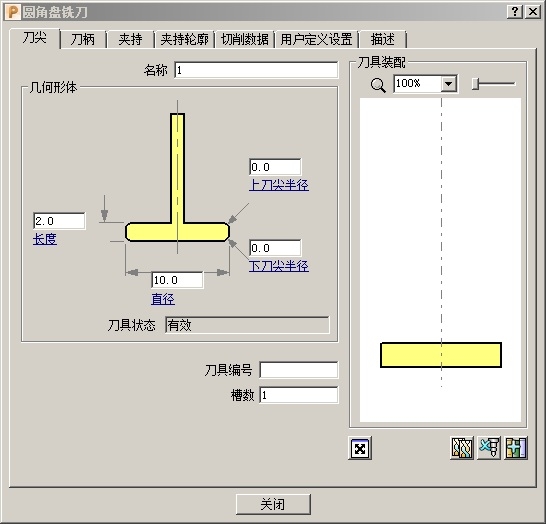Click the delete tool icon
546x524 pixels.
[489, 448]
